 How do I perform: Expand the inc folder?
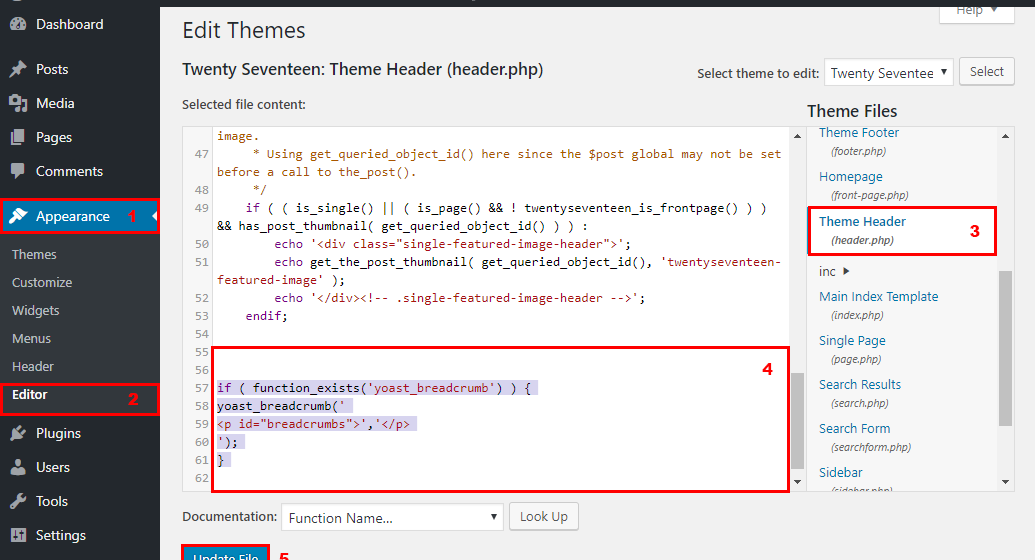click(834, 271)
